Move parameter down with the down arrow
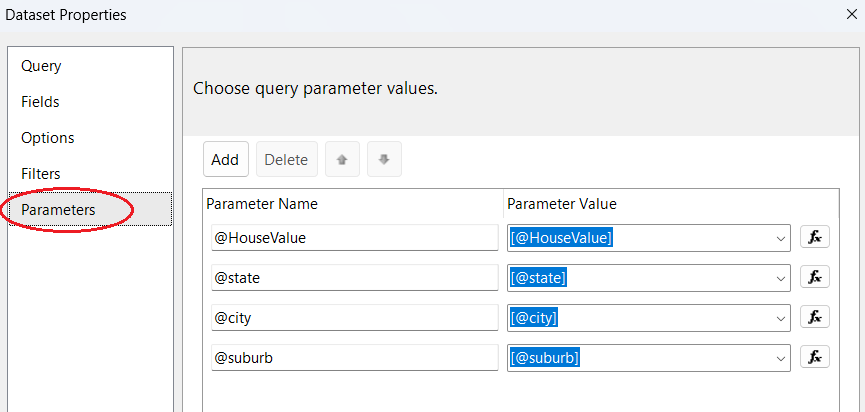Viewport: 865px width, 412px height. pyautogui.click(x=384, y=159)
